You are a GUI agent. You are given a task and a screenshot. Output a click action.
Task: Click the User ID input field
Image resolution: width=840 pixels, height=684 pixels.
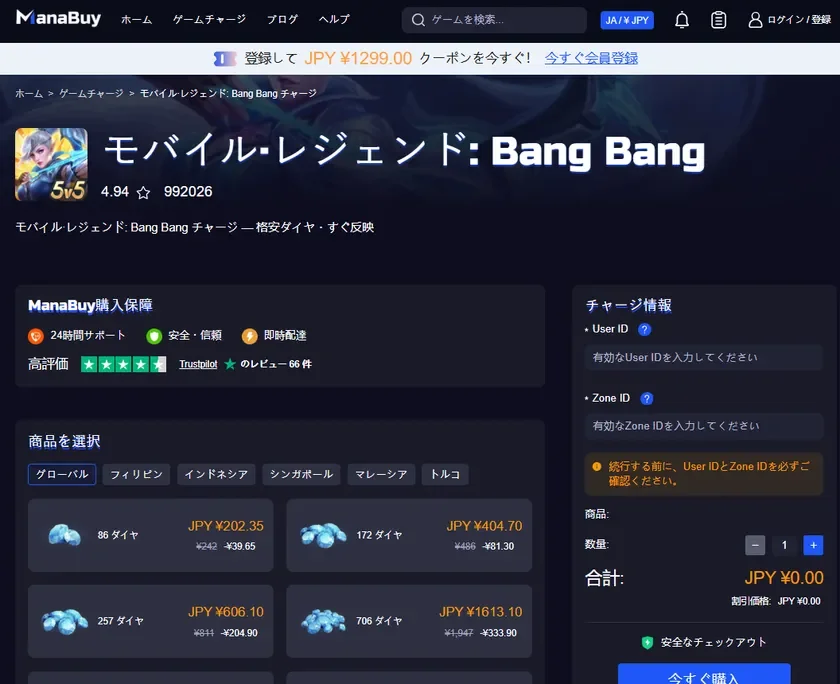click(x=704, y=357)
